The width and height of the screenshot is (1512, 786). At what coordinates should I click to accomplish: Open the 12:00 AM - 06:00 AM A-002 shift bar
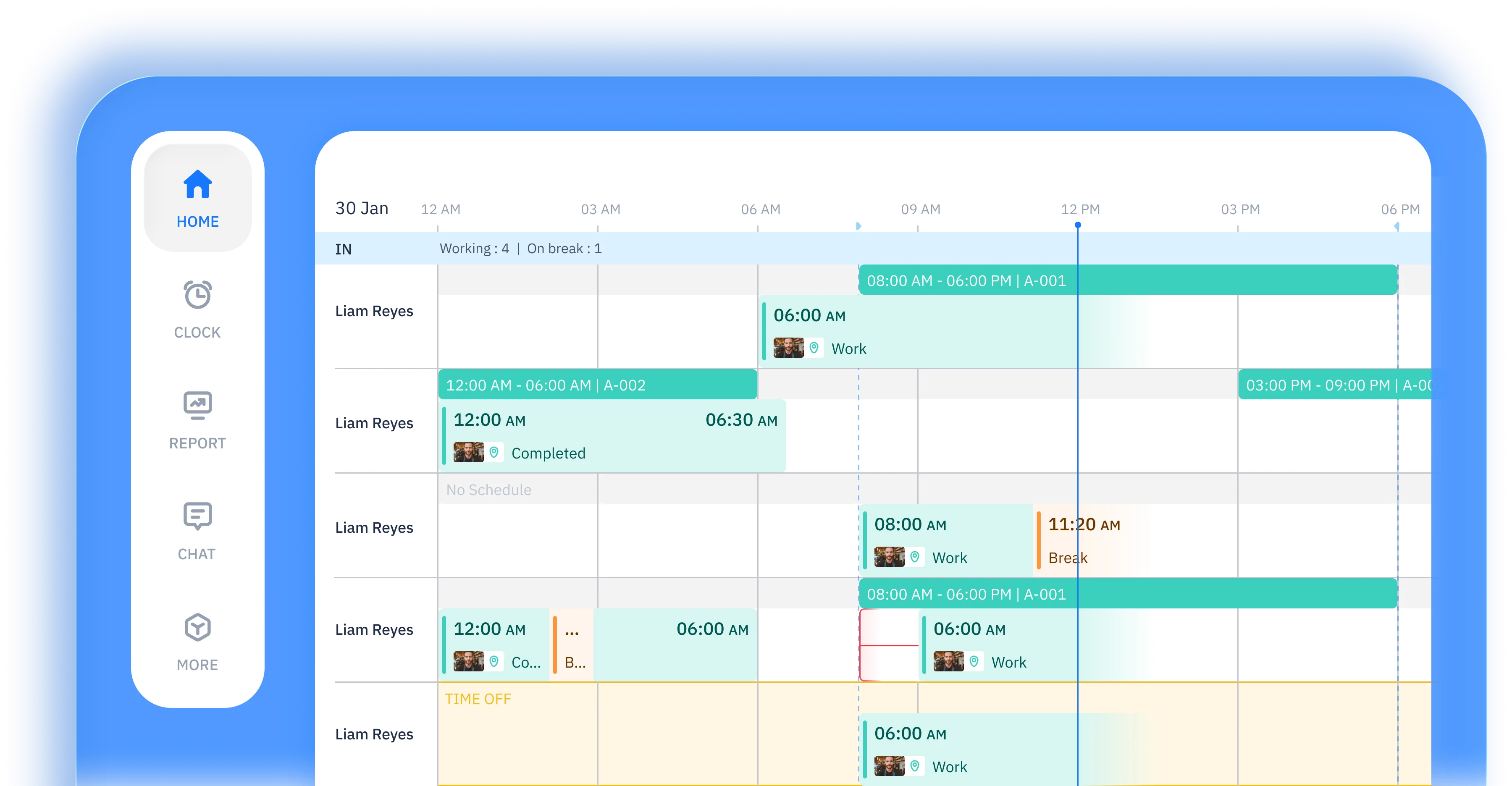click(x=597, y=385)
